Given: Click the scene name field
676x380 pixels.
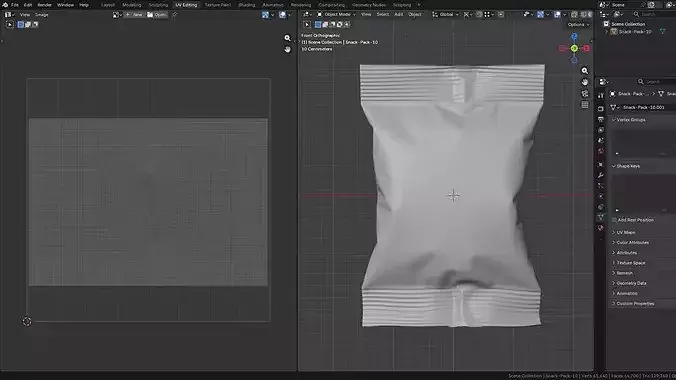Looking at the screenshot, I should (627, 5).
